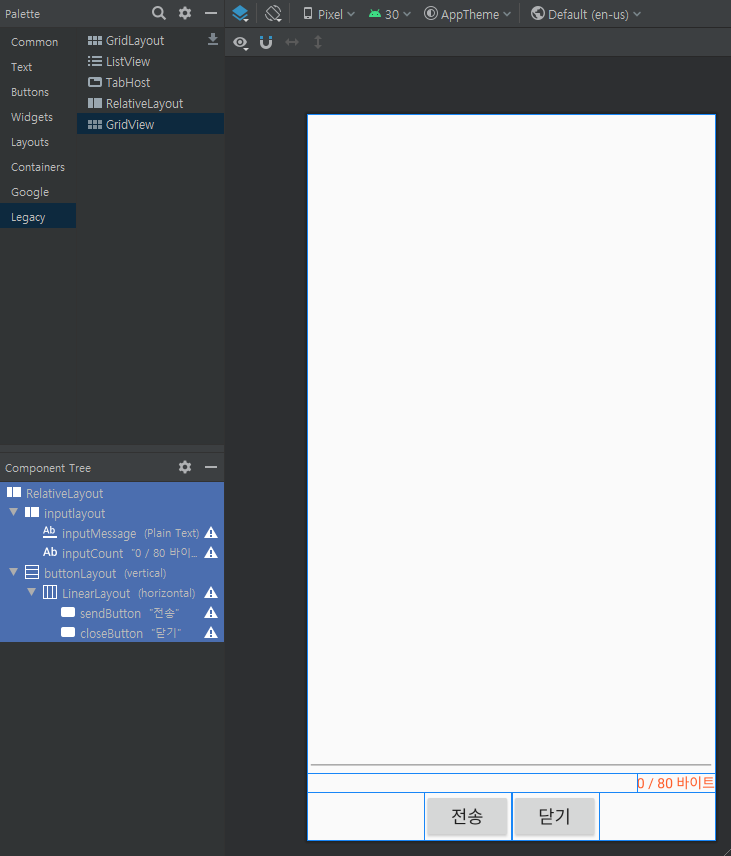
Task: Open Palette settings gear
Action: [185, 13]
